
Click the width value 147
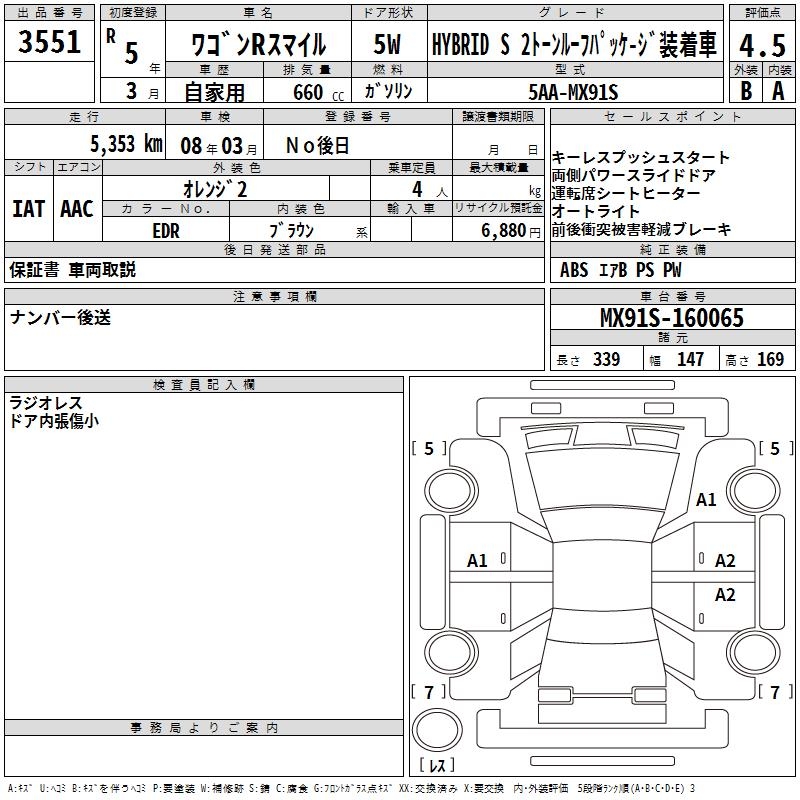pyautogui.click(x=690, y=359)
